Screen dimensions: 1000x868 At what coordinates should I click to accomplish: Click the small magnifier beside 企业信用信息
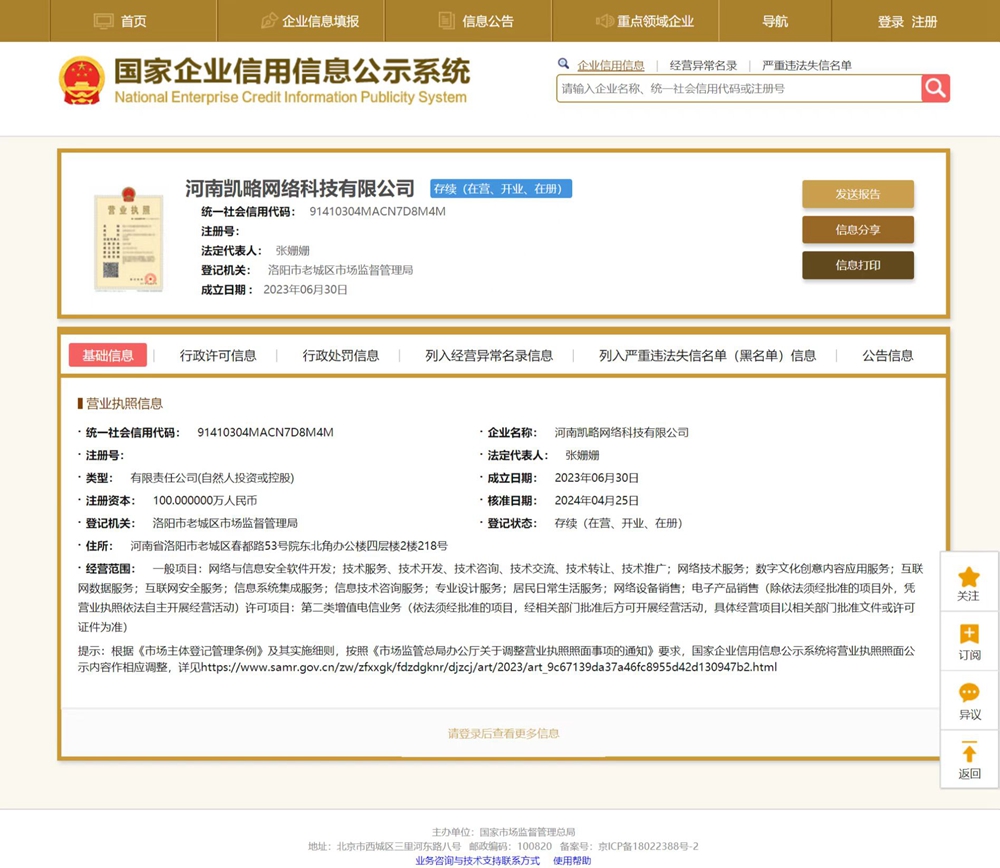tap(563, 63)
